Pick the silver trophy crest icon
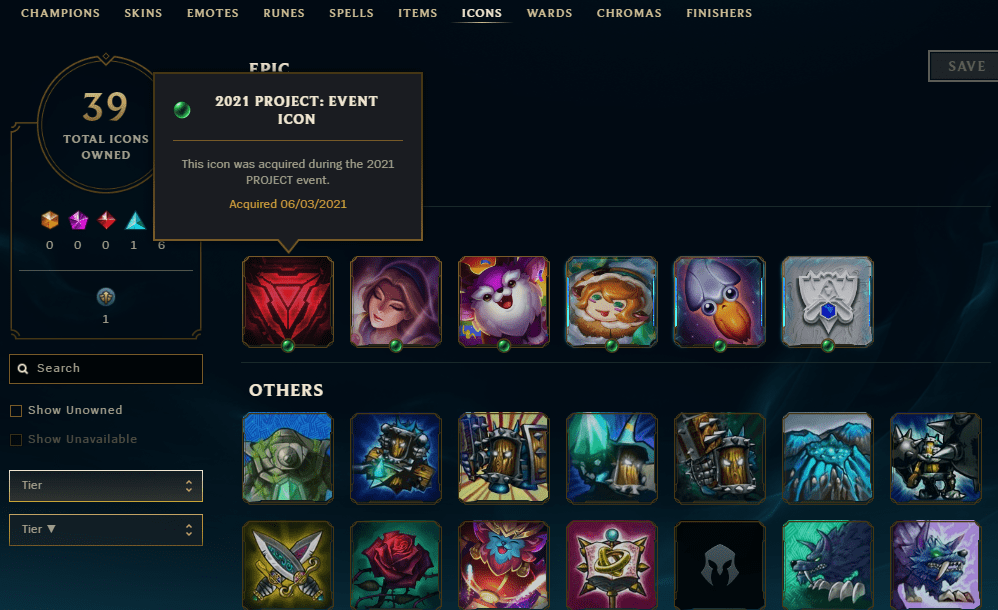Viewport: 998px width, 610px height. 827,302
